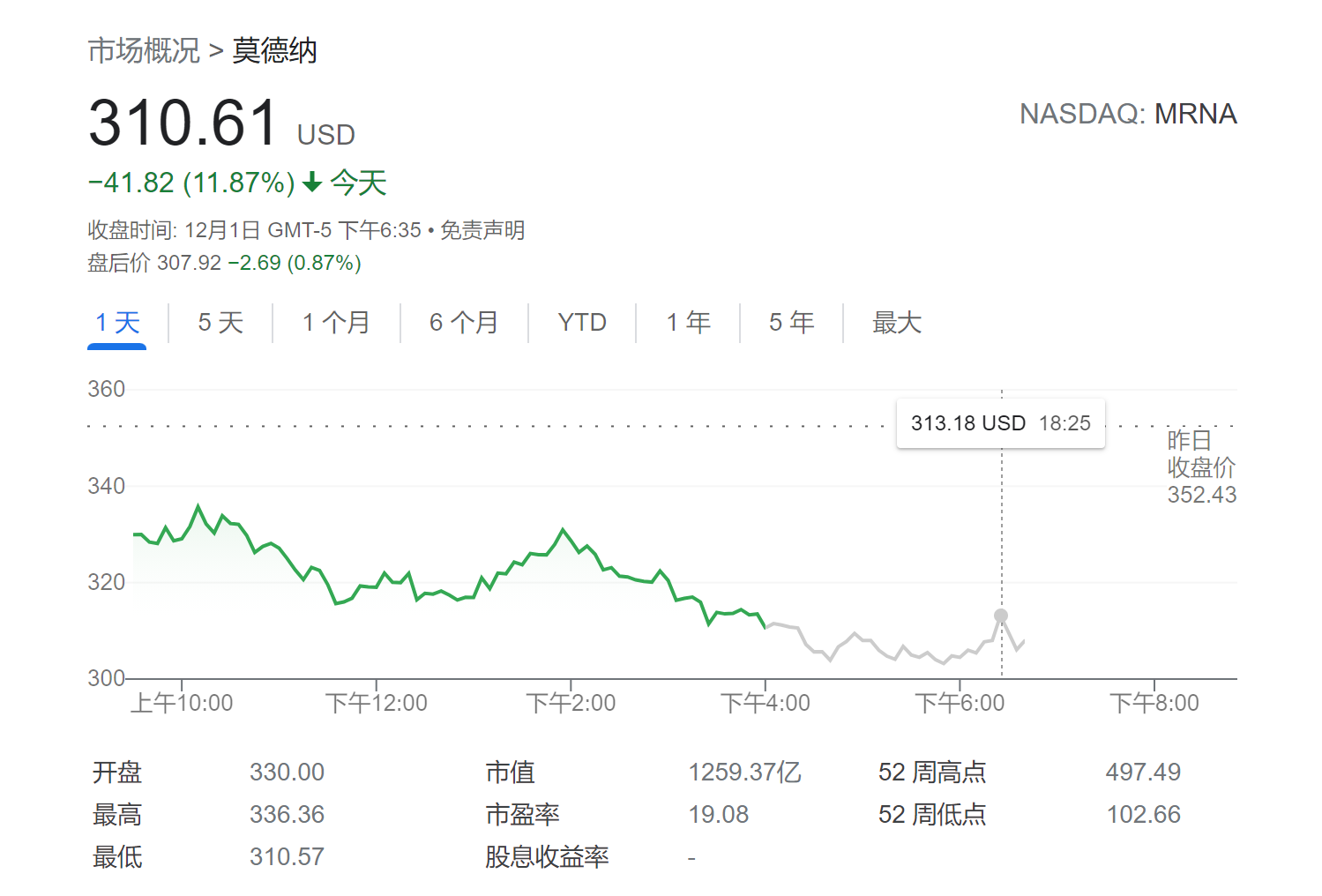
Task: Switch to the 5 年 chart tab
Action: pos(791,323)
